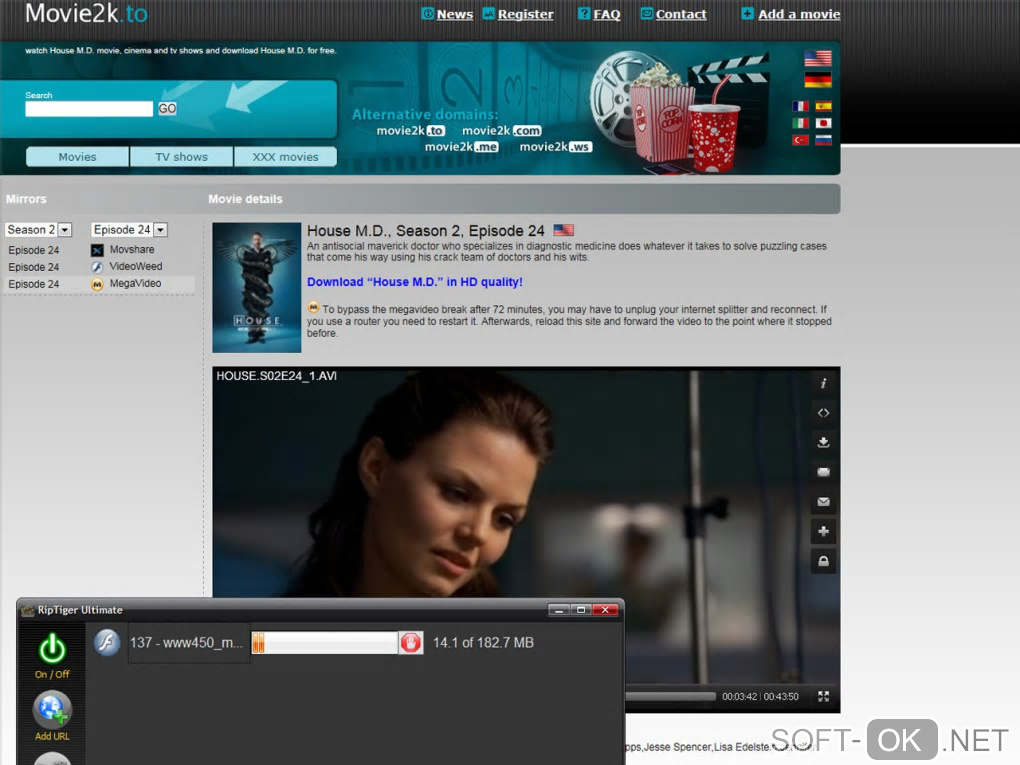Select the 137 - www450_m... download entry in RipTiger
1020x765 pixels.
[x=189, y=643]
